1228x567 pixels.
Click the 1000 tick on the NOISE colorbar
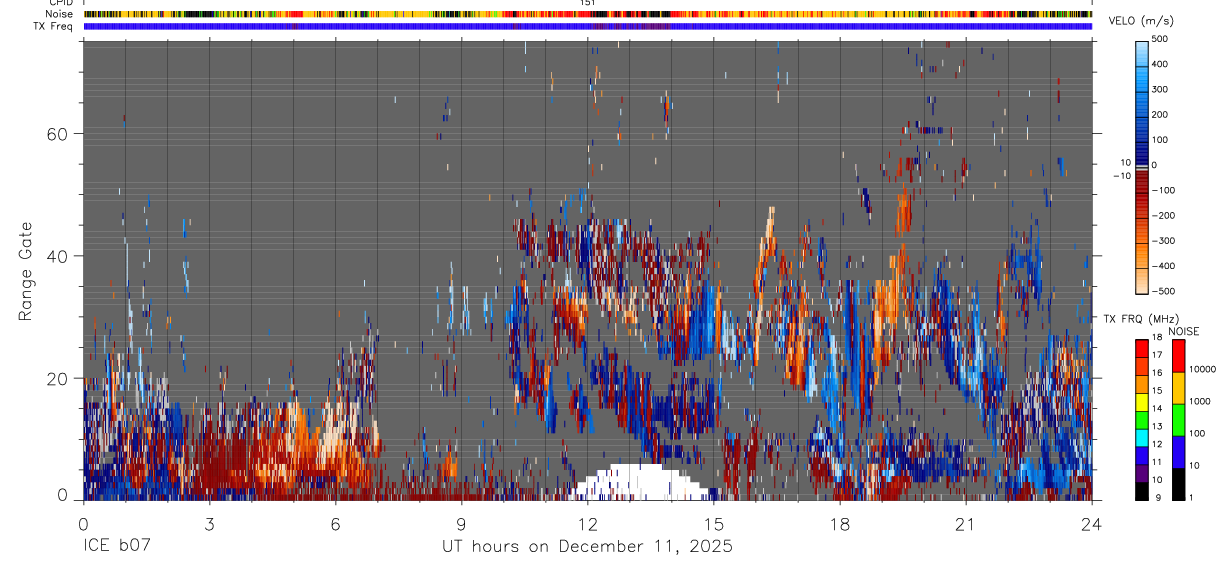click(x=1198, y=401)
